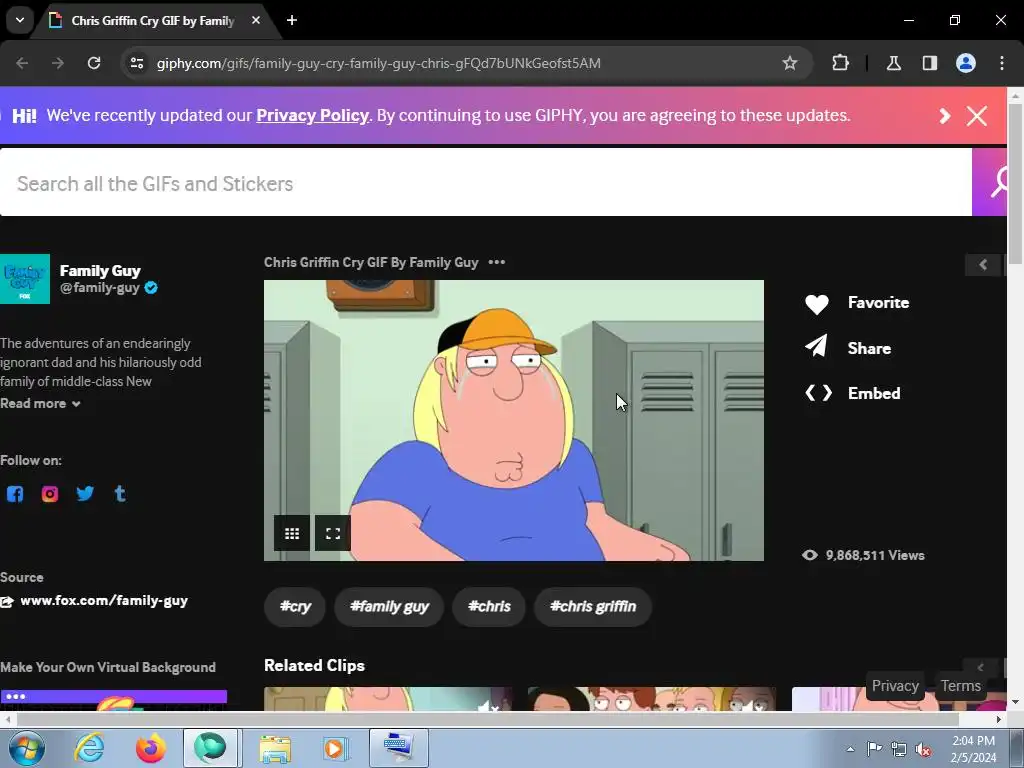Click the vertical scrollbar thumb

[1015, 183]
